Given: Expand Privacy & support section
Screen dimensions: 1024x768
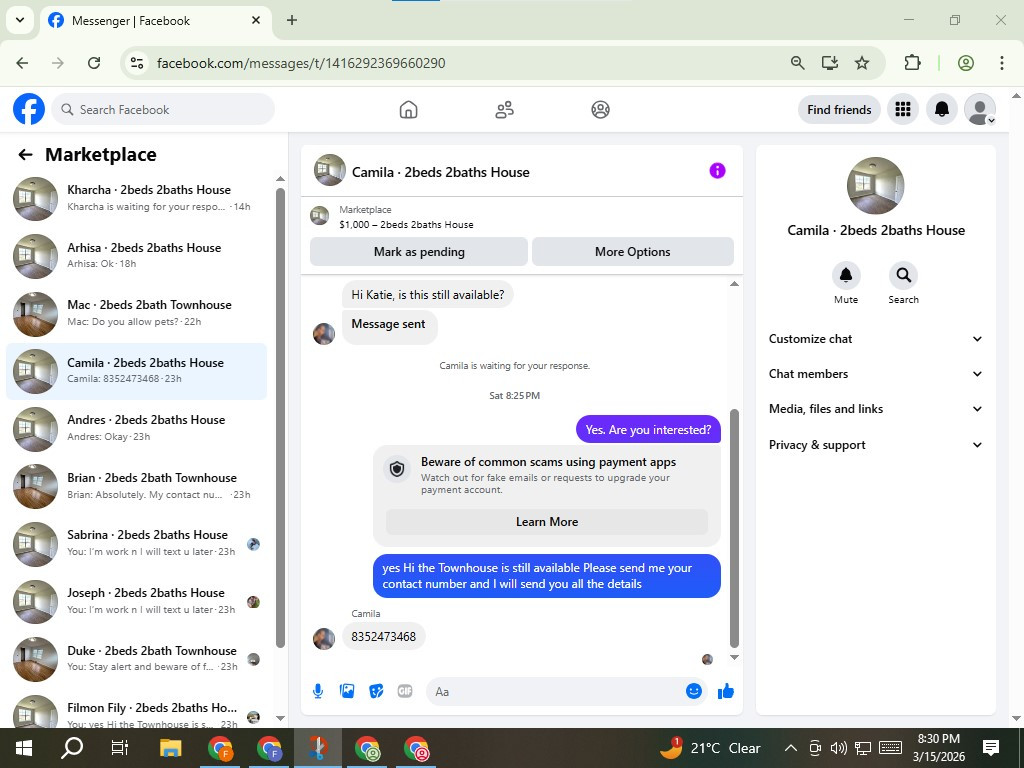Looking at the screenshot, I should coord(875,445).
